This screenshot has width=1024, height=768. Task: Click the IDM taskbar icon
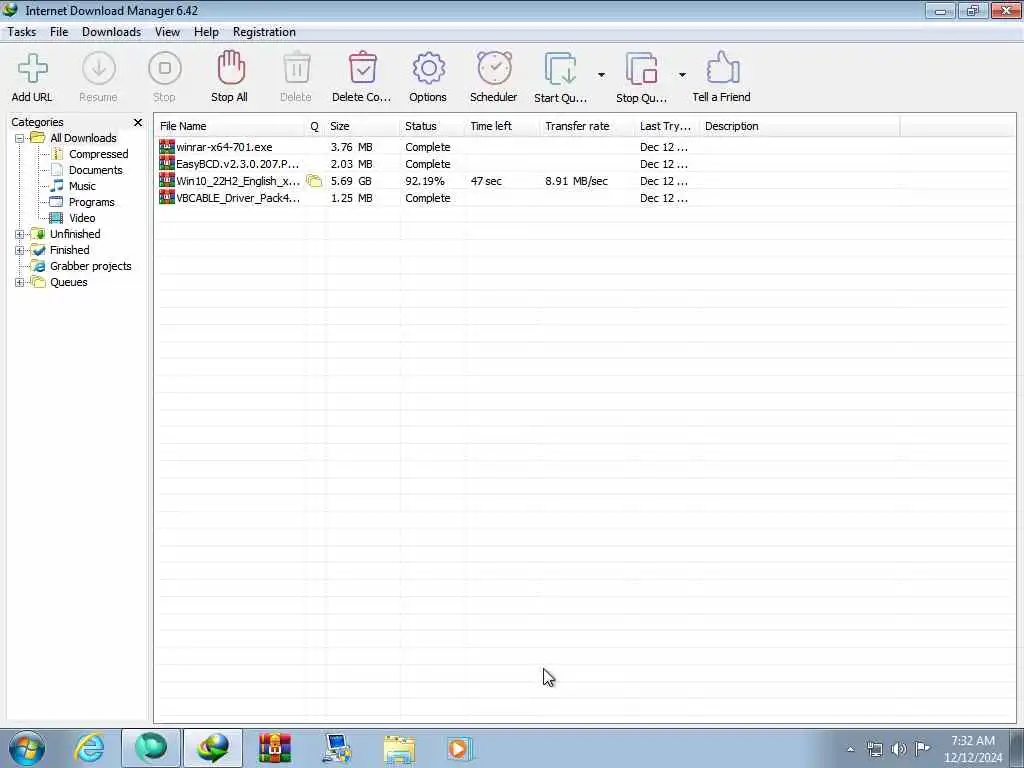pos(213,748)
